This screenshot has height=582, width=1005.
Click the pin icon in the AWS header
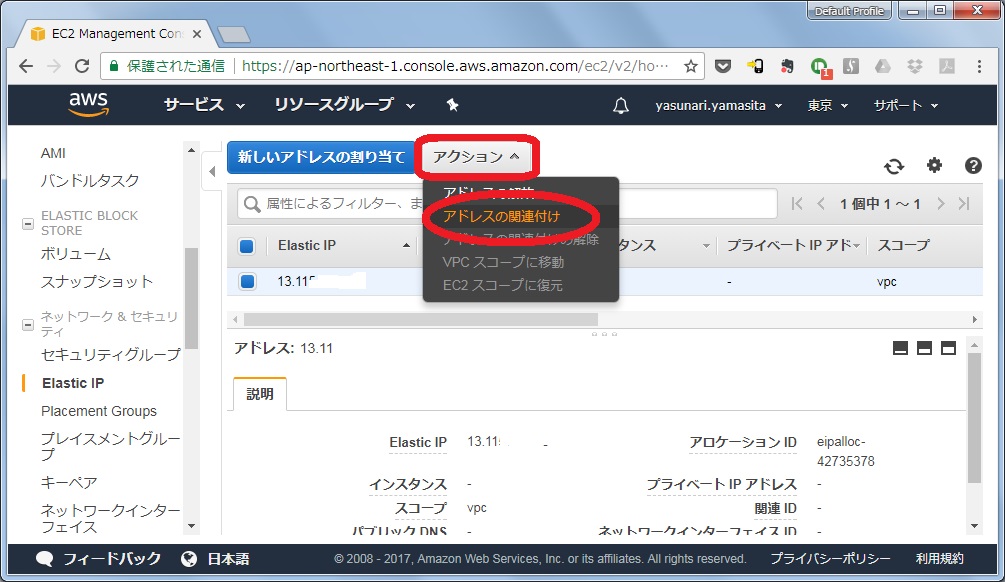coord(453,105)
